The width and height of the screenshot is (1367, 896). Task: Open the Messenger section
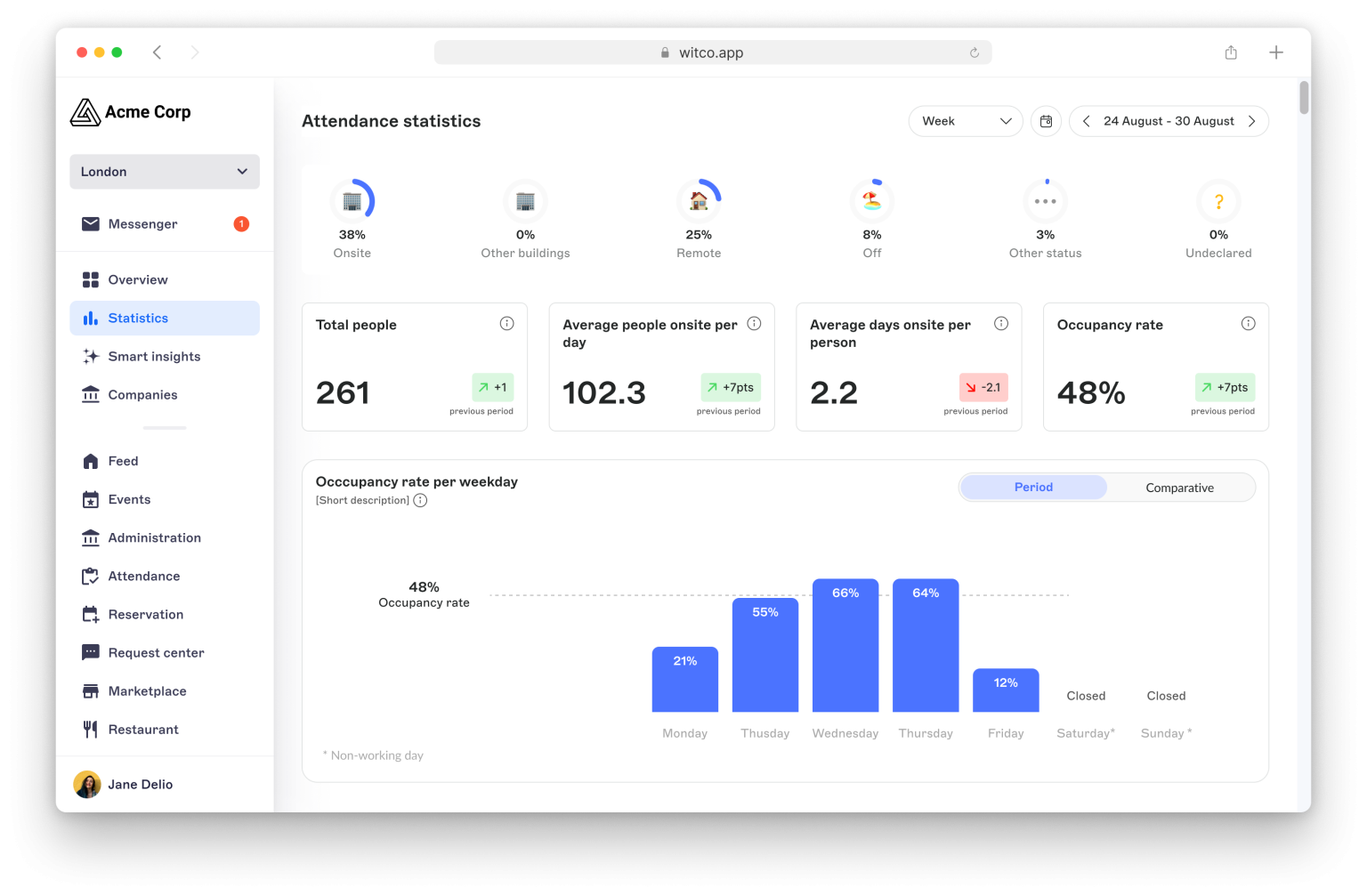pyautogui.click(x=142, y=223)
